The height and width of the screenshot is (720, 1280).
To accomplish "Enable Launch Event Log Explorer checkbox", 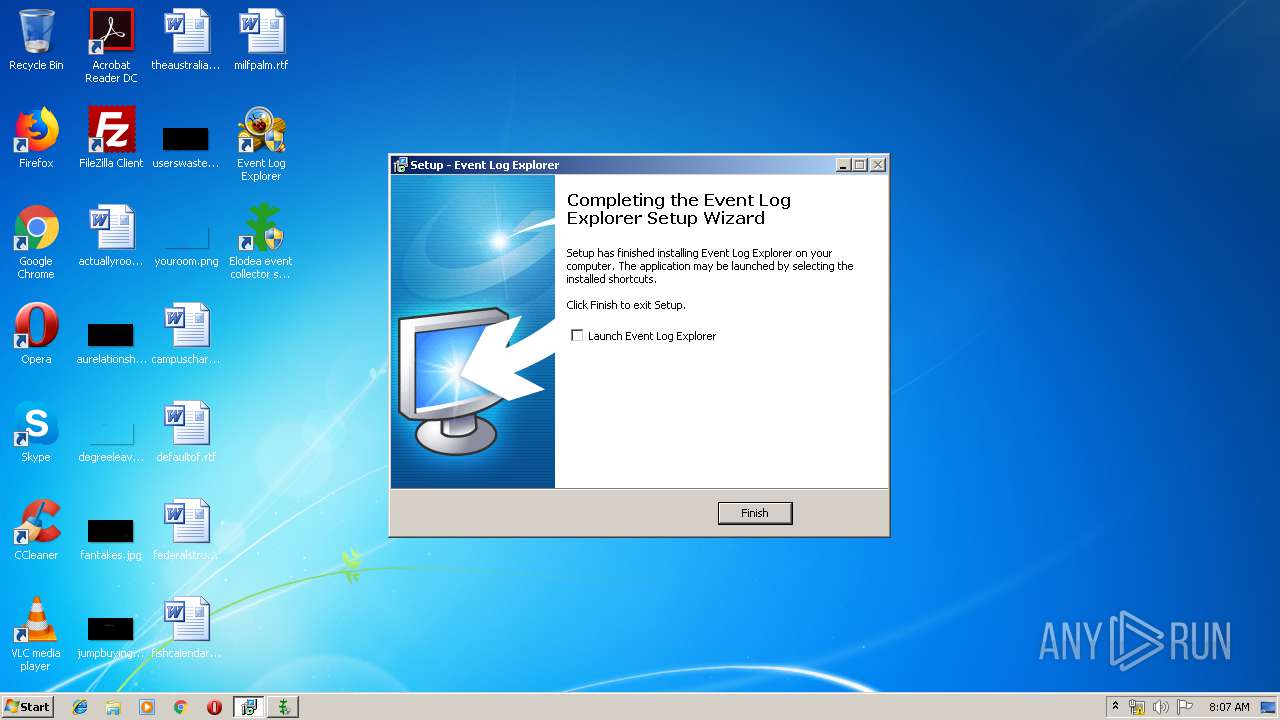I will (577, 336).
